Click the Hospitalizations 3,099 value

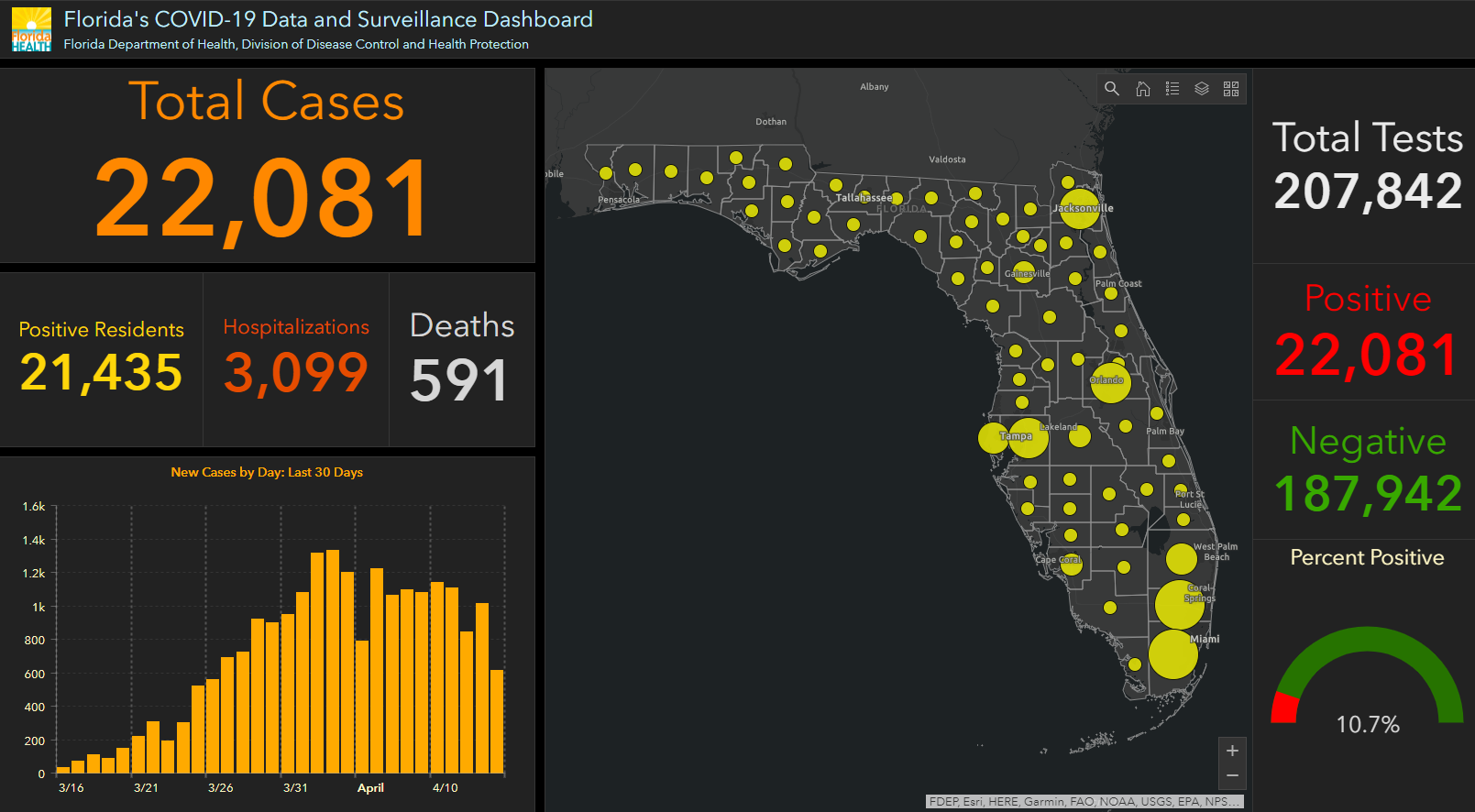tap(296, 373)
